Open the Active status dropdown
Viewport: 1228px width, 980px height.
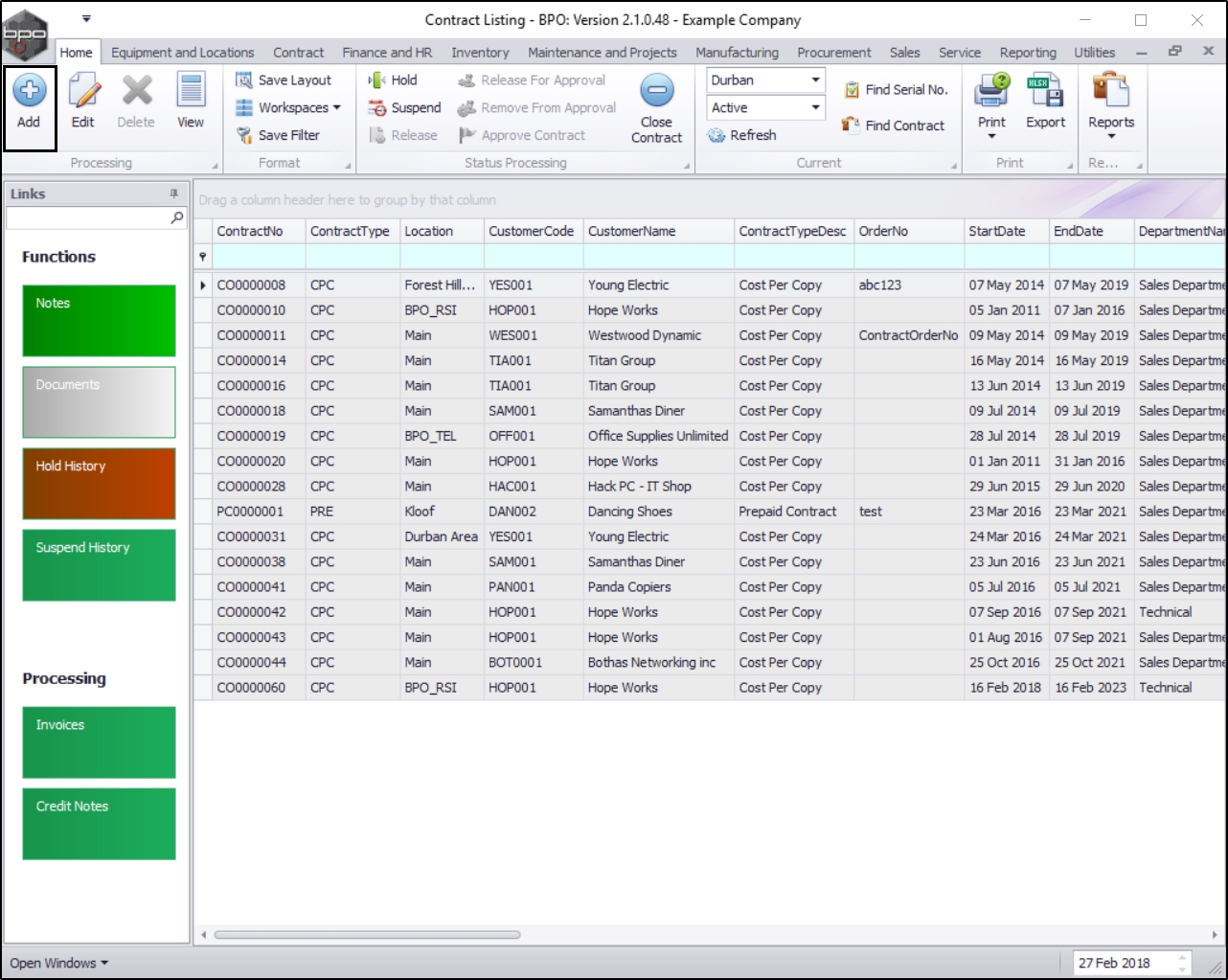[816, 108]
